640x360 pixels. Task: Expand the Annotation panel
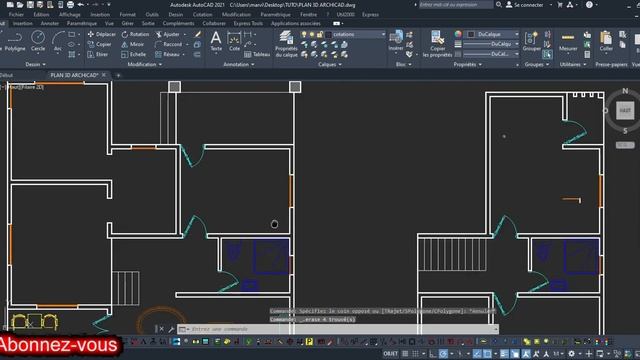click(239, 64)
